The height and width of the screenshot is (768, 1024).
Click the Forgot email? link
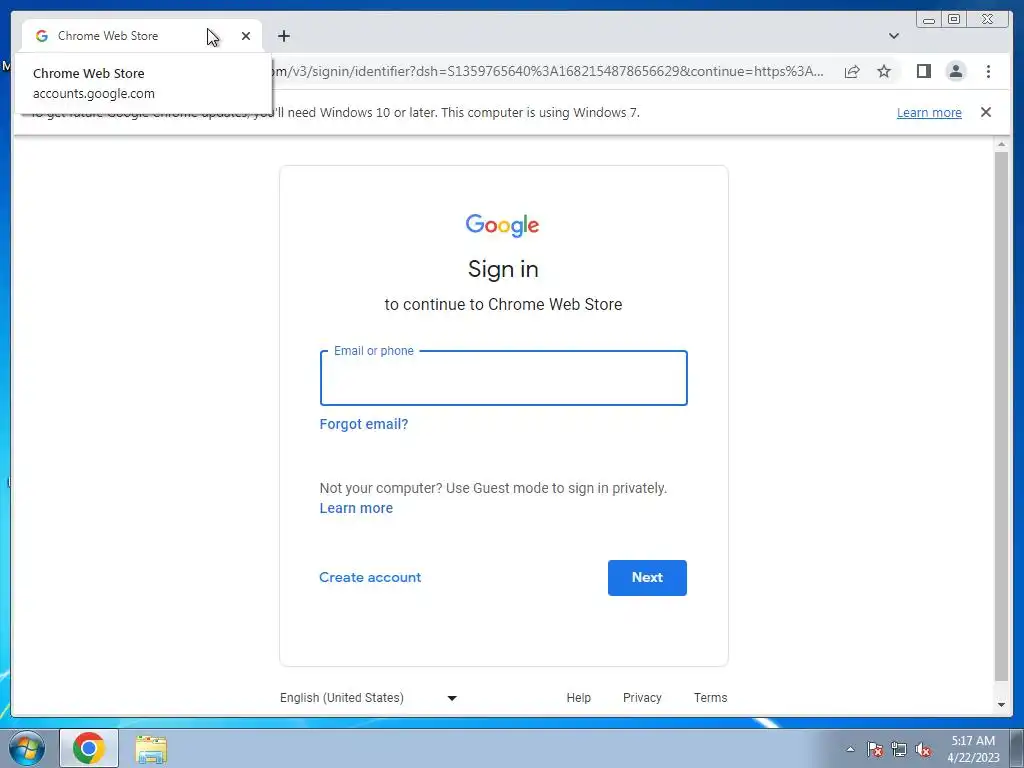tap(364, 424)
